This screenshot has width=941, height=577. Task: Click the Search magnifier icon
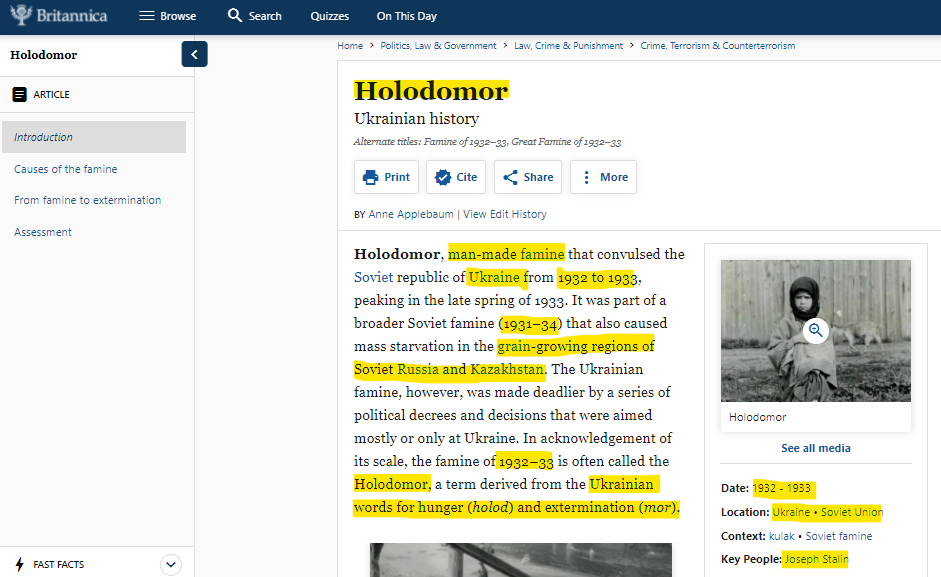[x=235, y=16]
